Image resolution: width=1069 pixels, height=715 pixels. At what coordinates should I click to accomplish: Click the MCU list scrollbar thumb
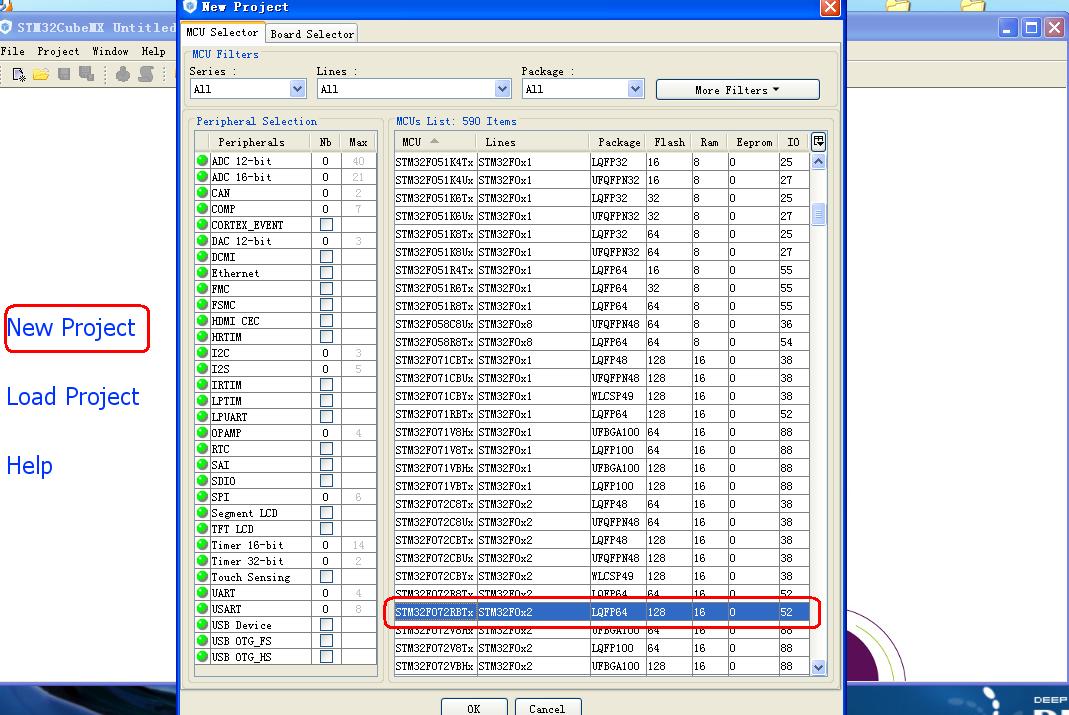[819, 214]
